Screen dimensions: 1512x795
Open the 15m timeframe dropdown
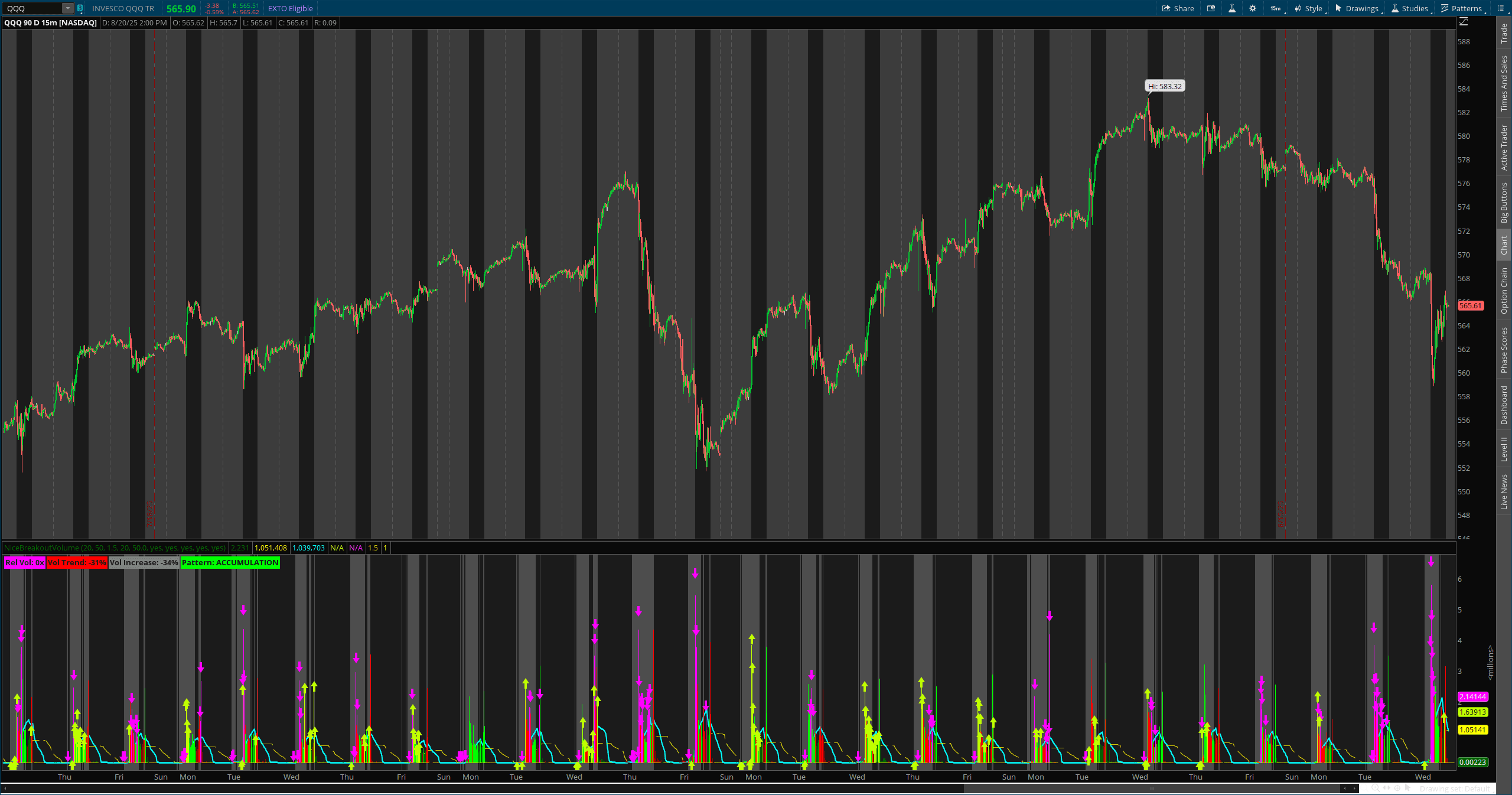tap(1275, 8)
